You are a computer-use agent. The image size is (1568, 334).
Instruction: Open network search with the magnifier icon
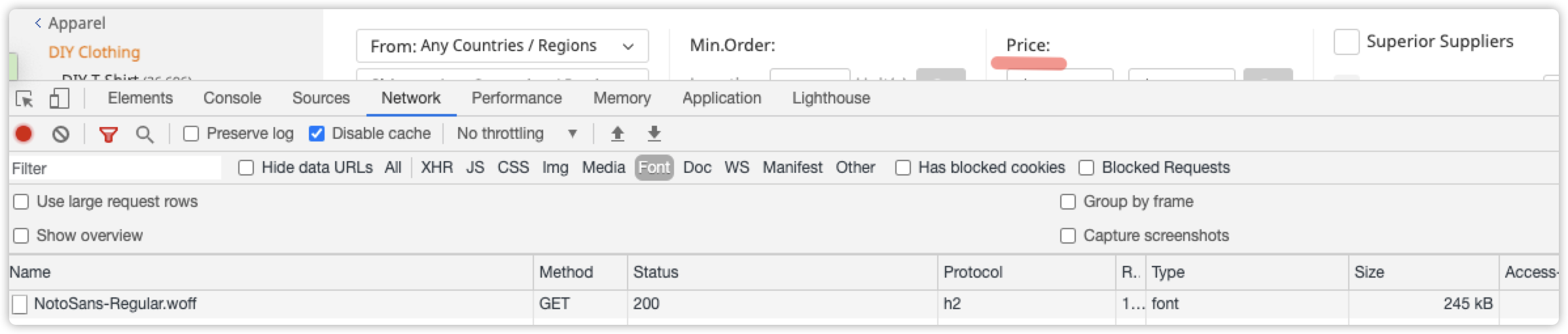point(145,134)
